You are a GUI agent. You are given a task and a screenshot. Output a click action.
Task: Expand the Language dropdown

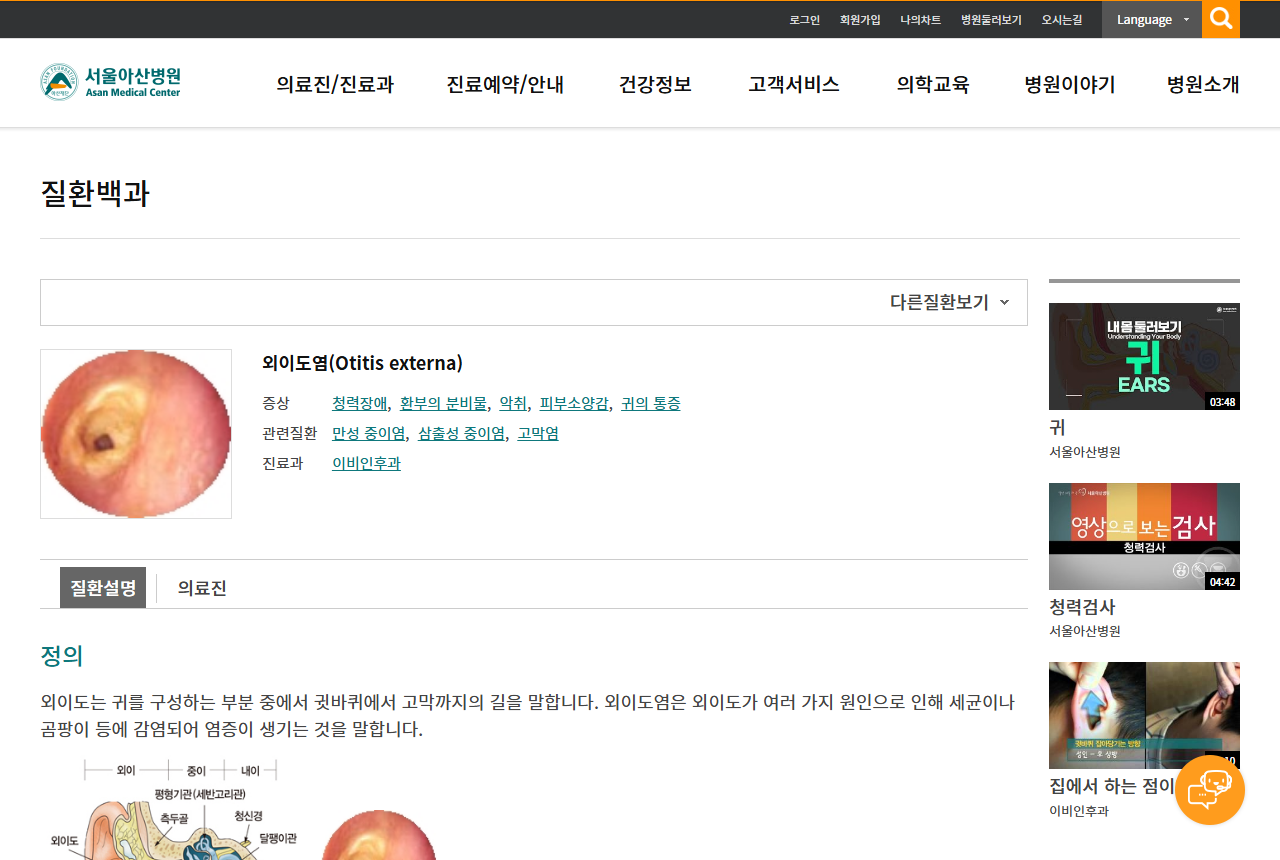click(x=1152, y=19)
